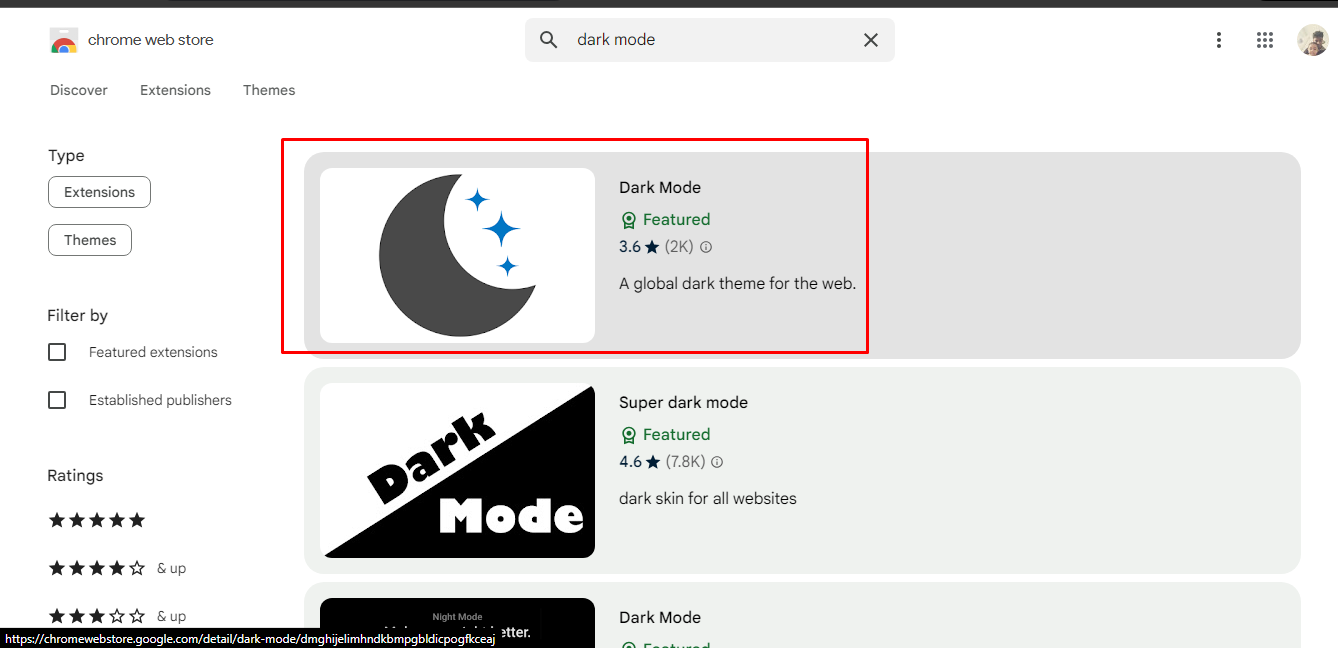1338x648 pixels.
Task: Switch to the Themes tab
Action: pos(269,90)
